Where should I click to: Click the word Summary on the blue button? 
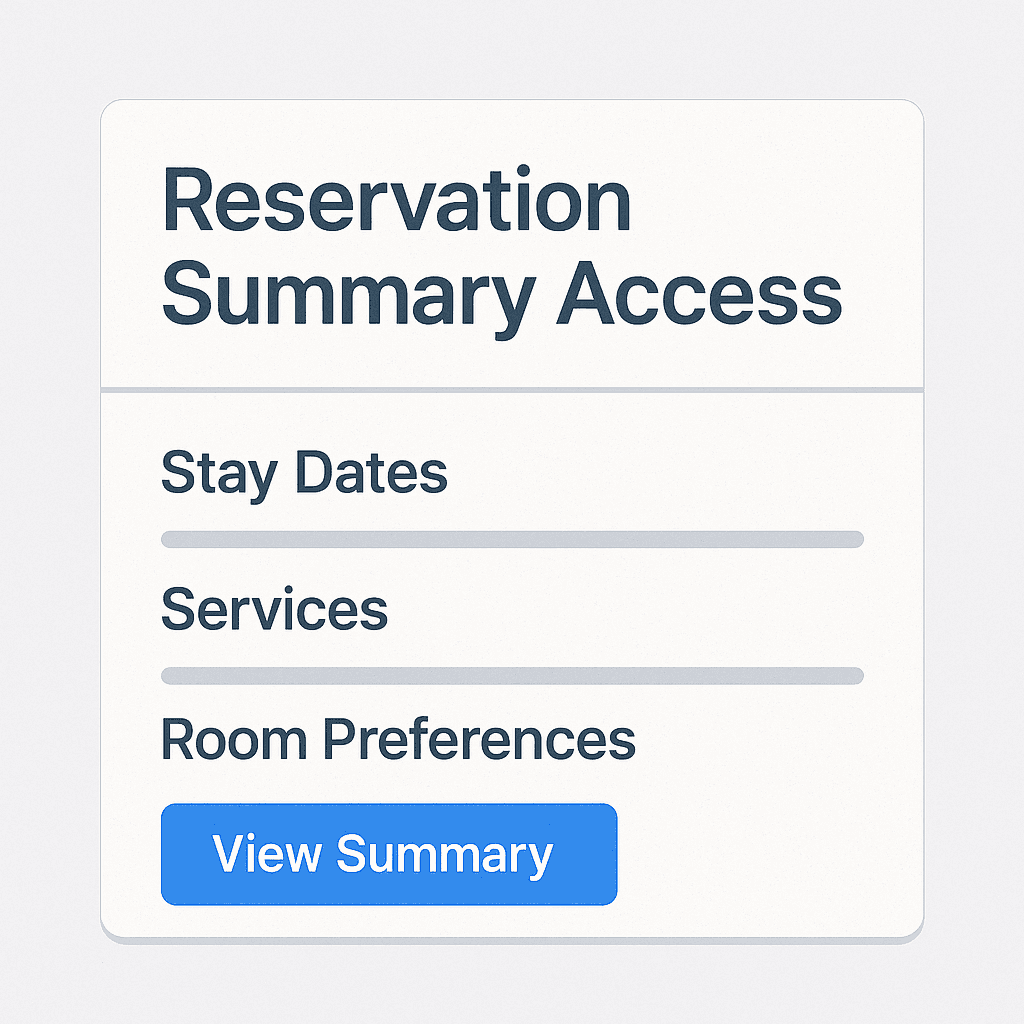[444, 855]
